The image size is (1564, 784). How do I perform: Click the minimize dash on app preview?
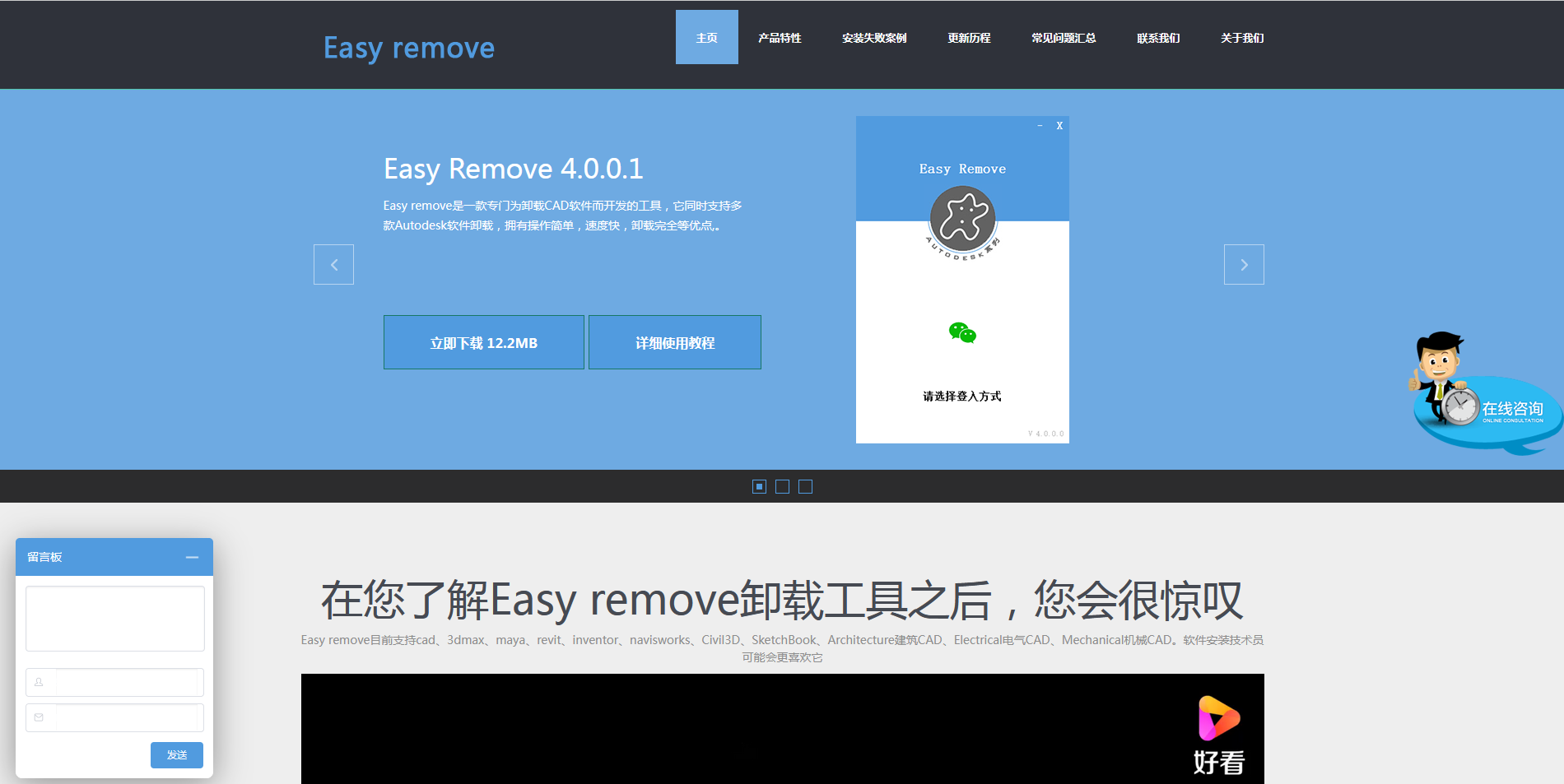(1040, 126)
